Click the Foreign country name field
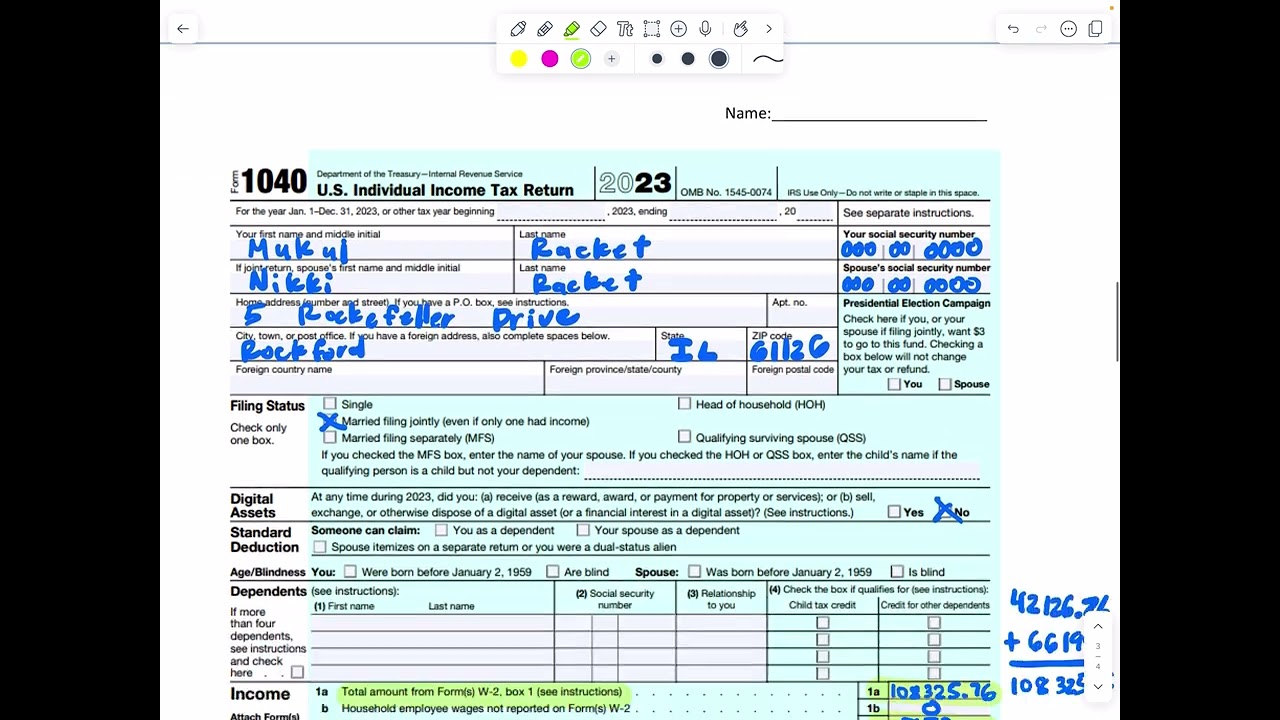 [387, 378]
